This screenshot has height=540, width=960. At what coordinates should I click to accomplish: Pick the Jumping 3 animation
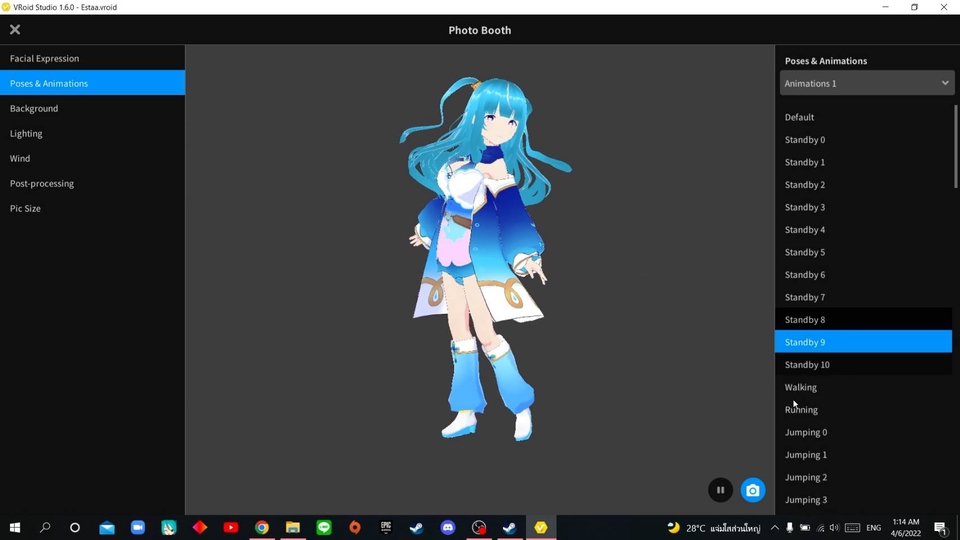[x=863, y=500]
